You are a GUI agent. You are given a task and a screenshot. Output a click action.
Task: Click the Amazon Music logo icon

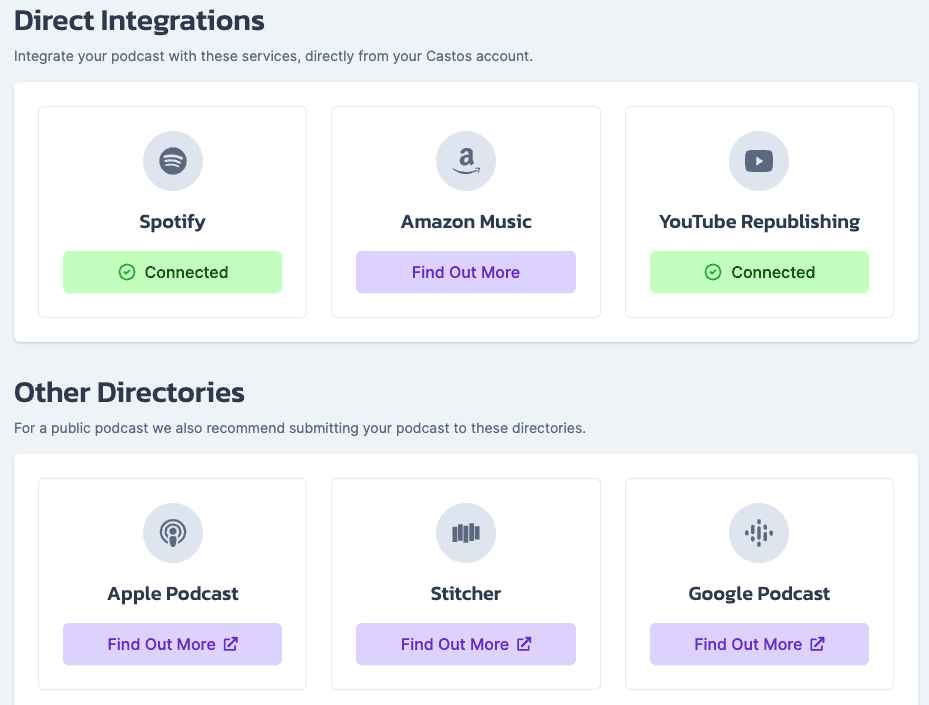coord(466,161)
